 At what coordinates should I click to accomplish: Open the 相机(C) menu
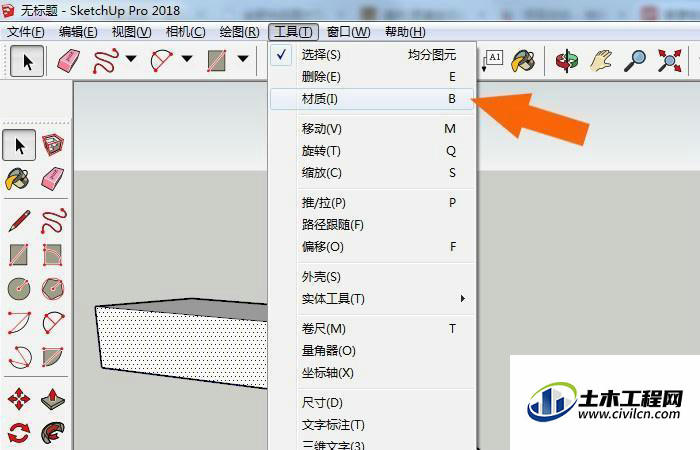(x=185, y=32)
